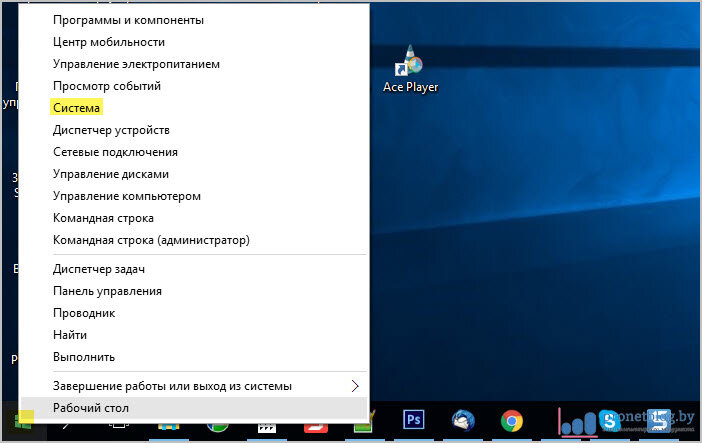Select Центр мобильности menu entry
Screen dimensions: 702x443
(194, 42)
